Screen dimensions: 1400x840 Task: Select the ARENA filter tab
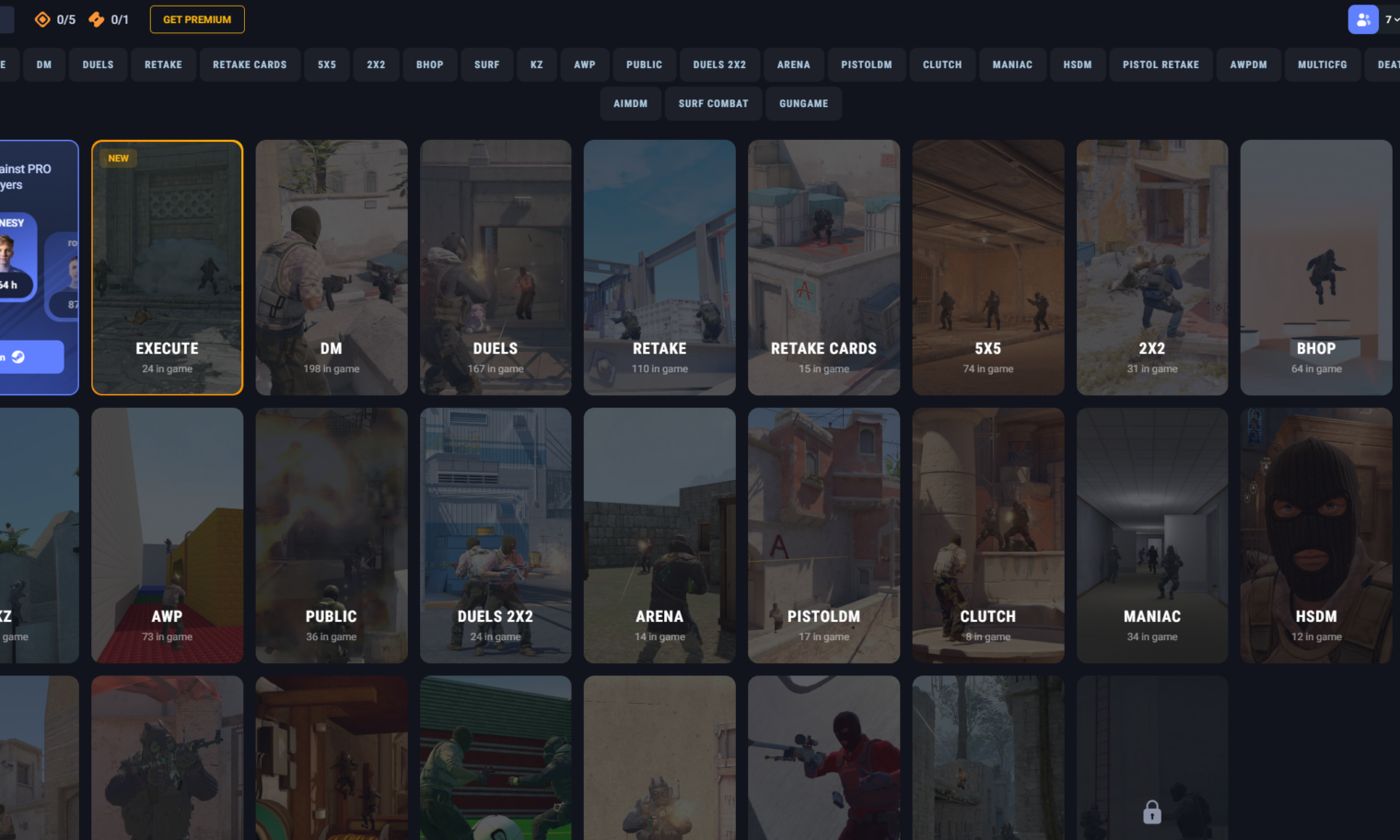pyautogui.click(x=793, y=64)
